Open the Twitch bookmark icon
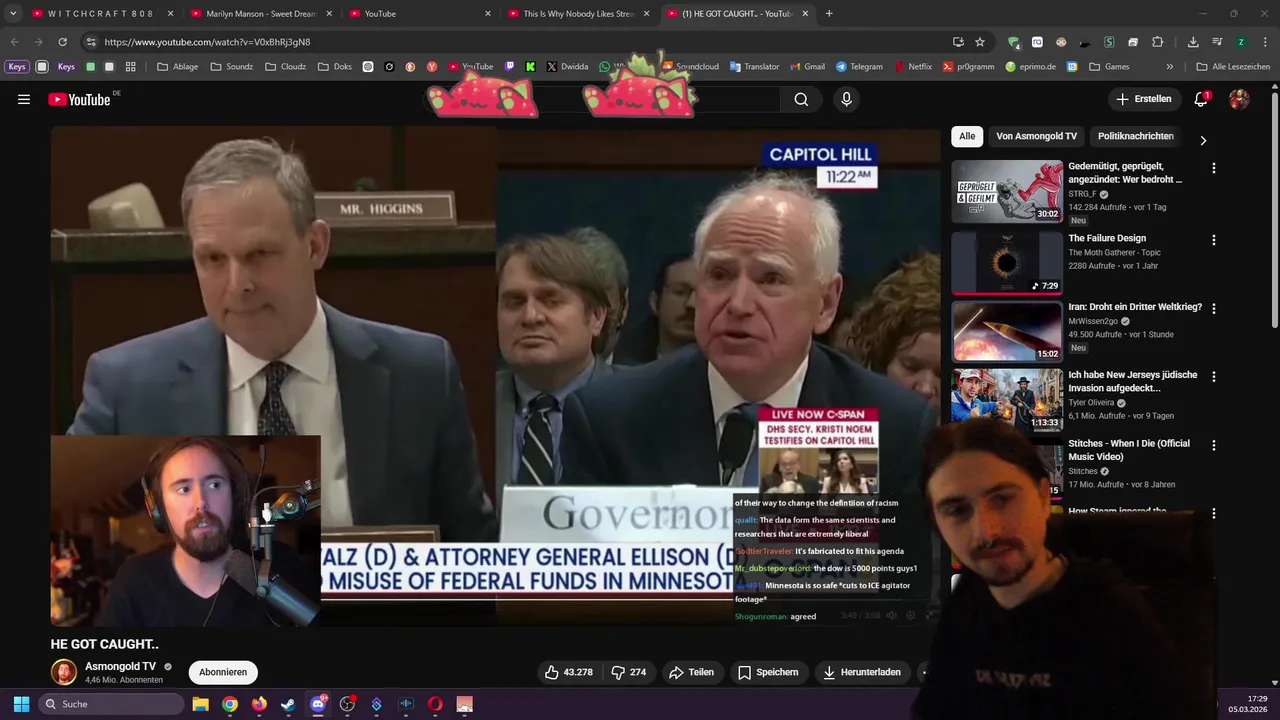 510,67
